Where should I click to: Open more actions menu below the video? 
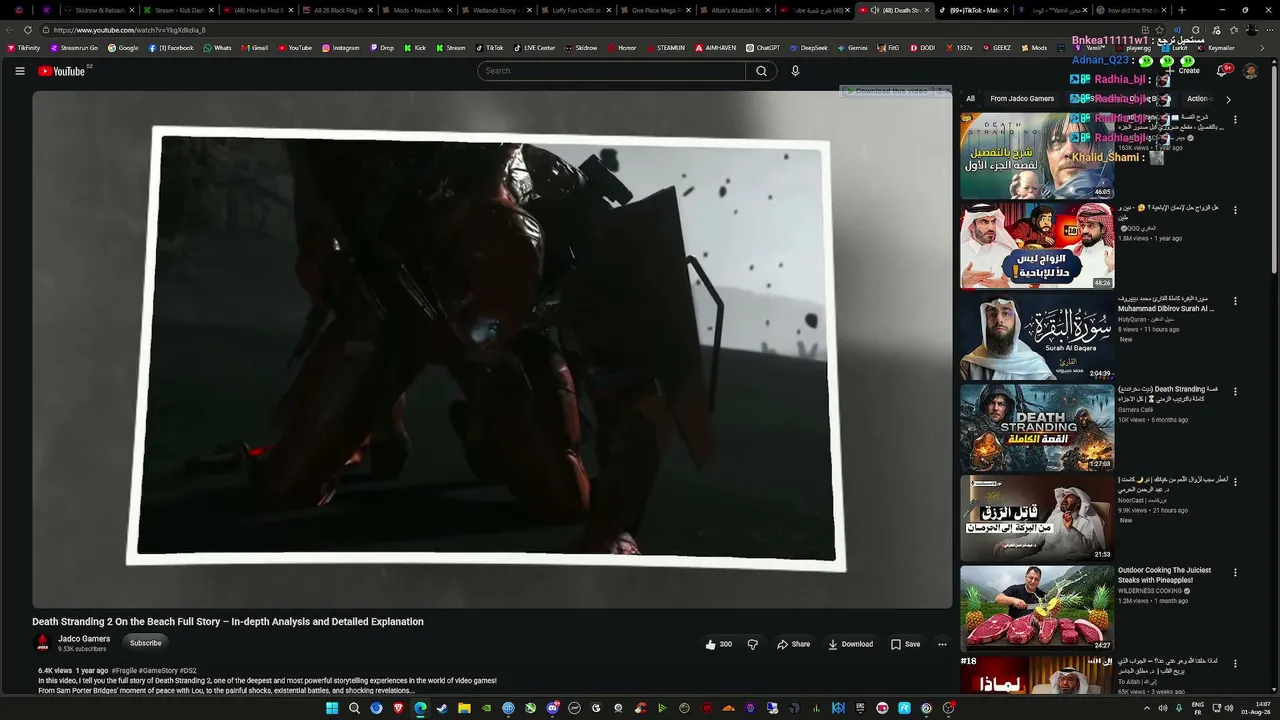[942, 644]
